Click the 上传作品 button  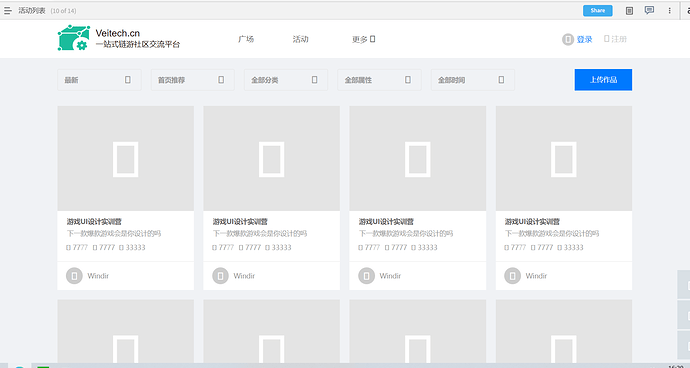[x=603, y=80]
